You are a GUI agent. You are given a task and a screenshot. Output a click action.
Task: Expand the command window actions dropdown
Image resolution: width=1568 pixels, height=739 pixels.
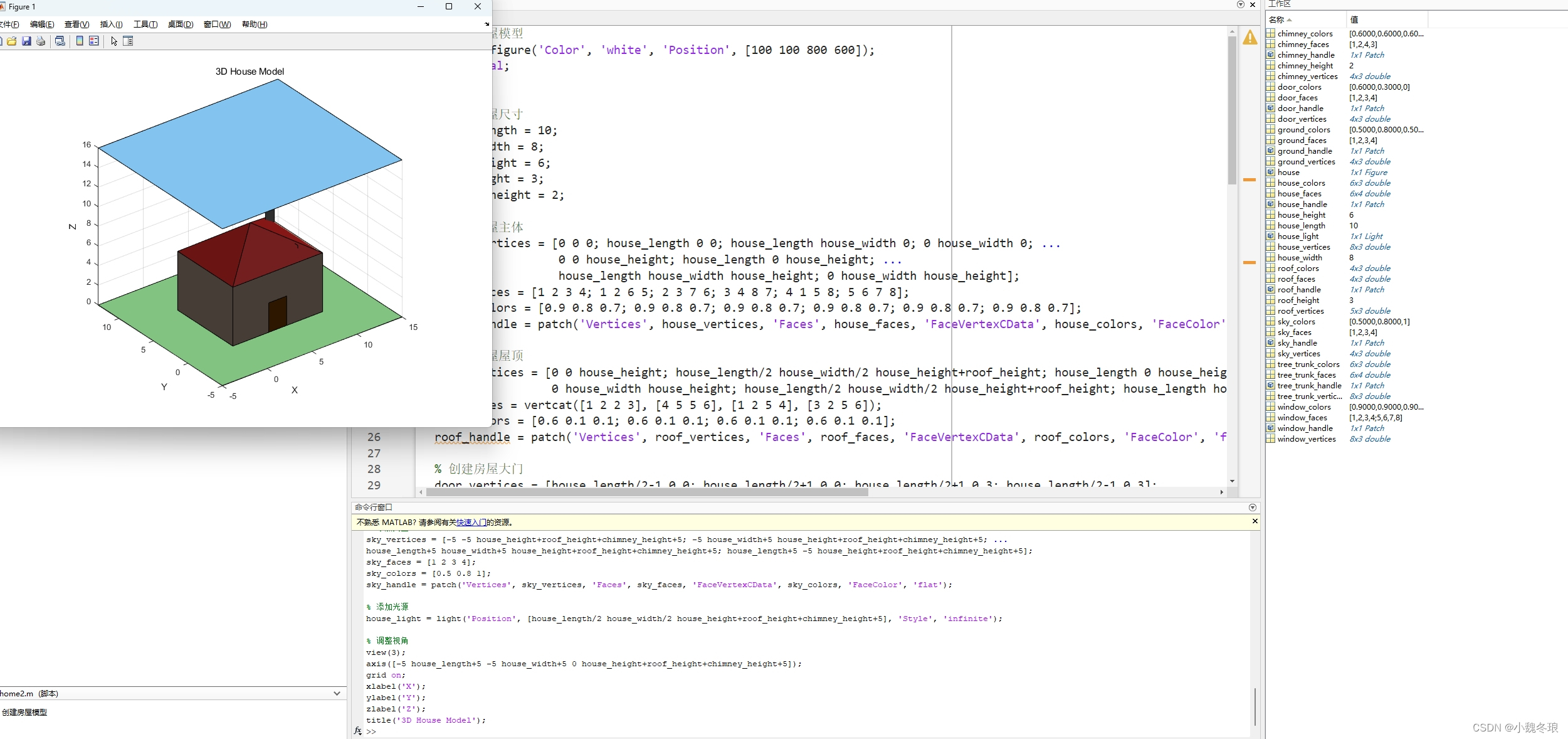pos(1252,508)
